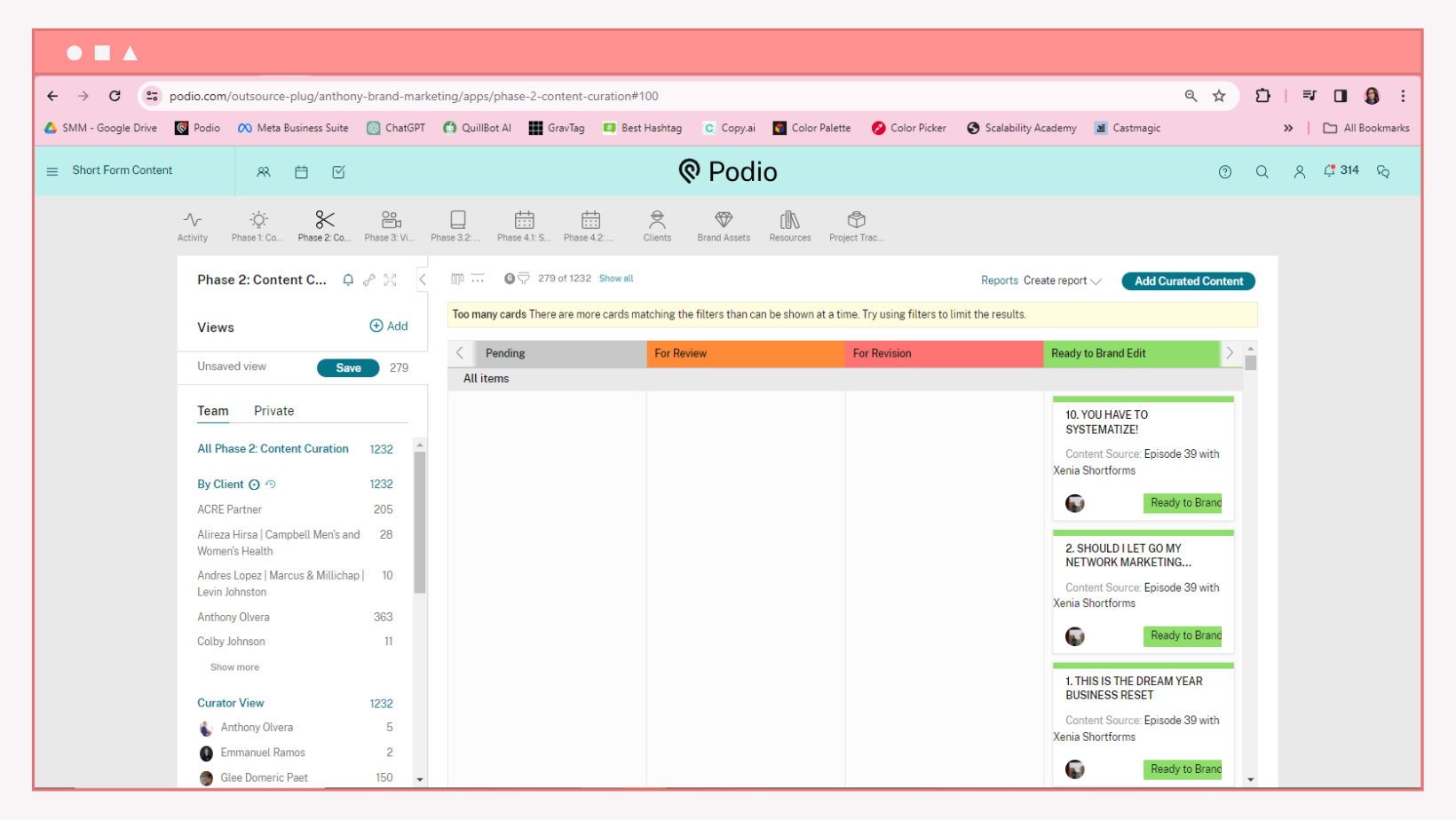This screenshot has height=820, width=1456.
Task: Click the Show all link
Action: coord(616,279)
